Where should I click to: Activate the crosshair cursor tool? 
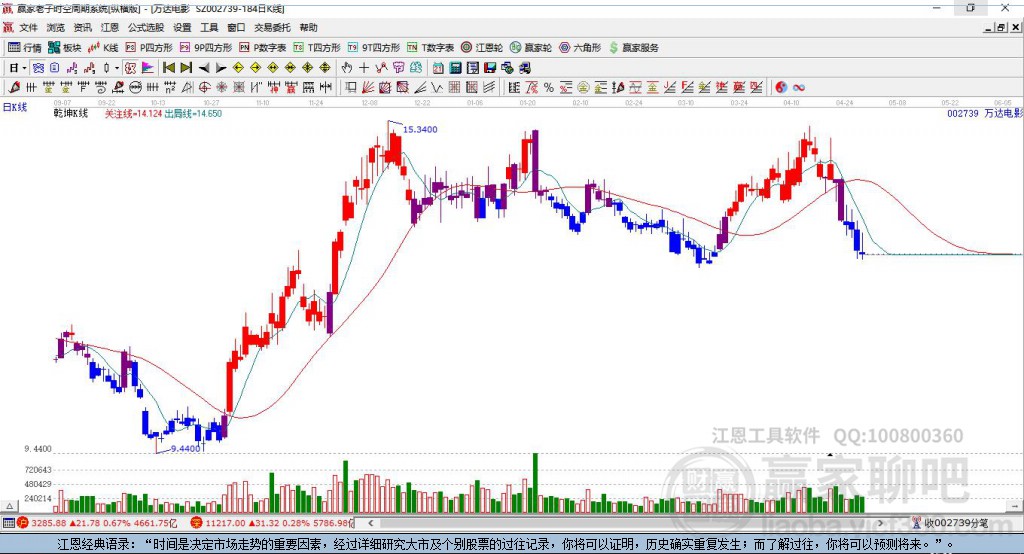point(364,68)
